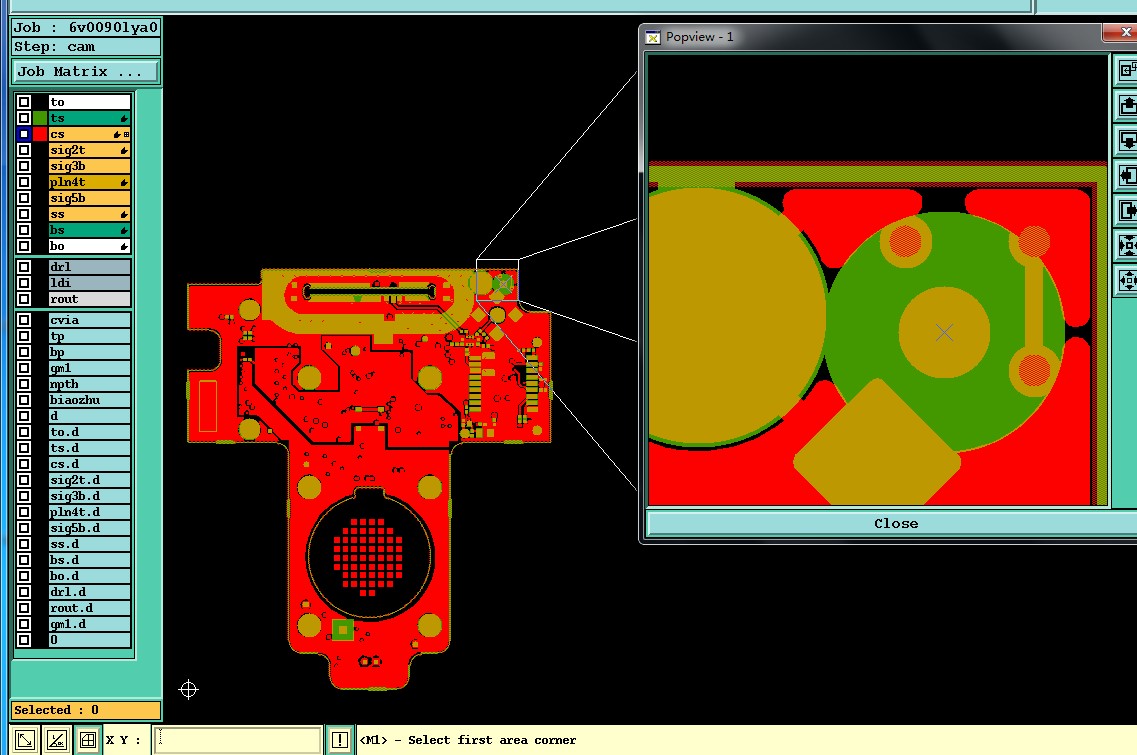Click the Popview pan down arrow icon
Screen dimensions: 1137x755
[x=1127, y=140]
